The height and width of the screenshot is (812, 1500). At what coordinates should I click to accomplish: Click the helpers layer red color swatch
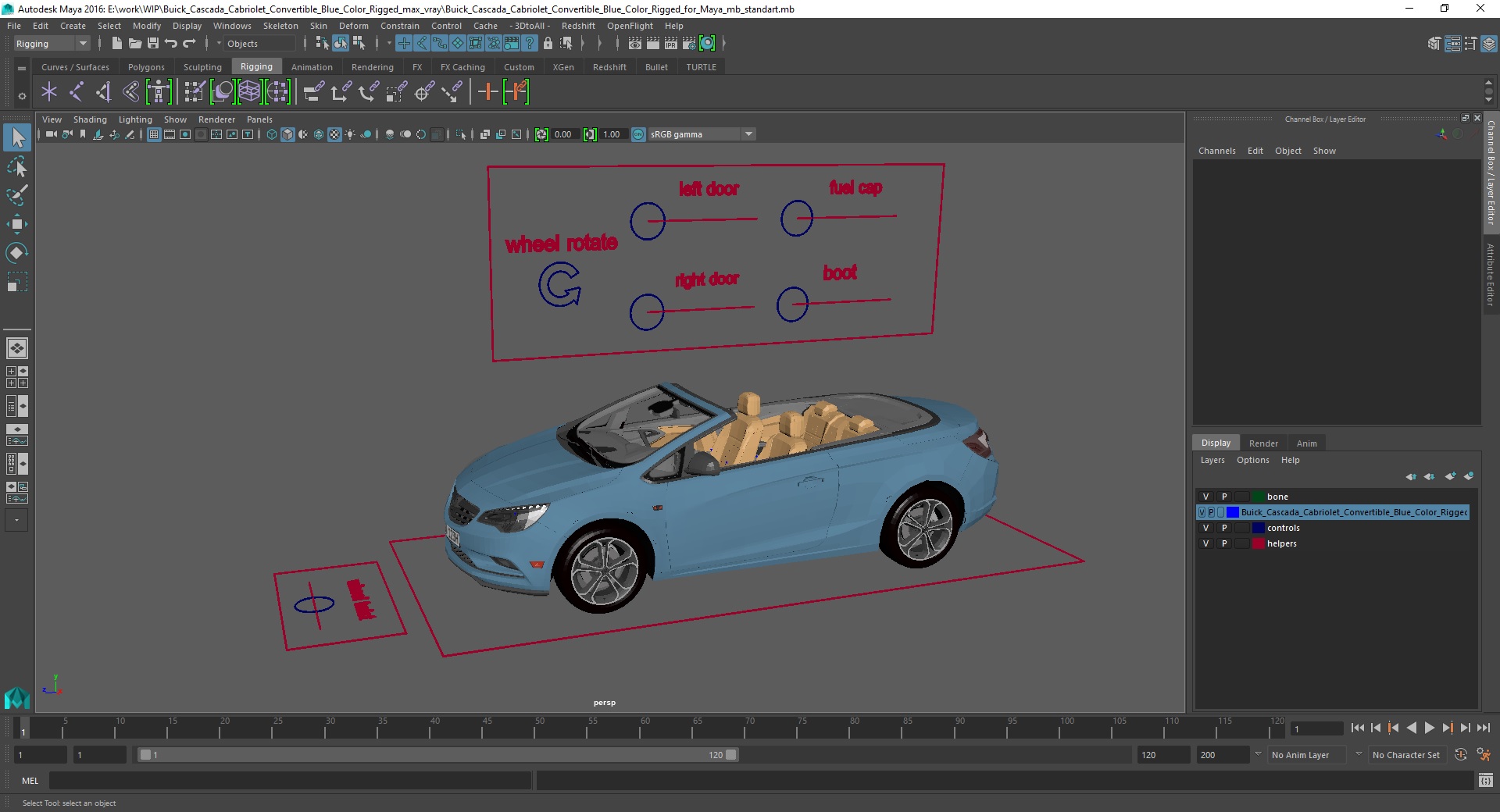pyautogui.click(x=1258, y=543)
